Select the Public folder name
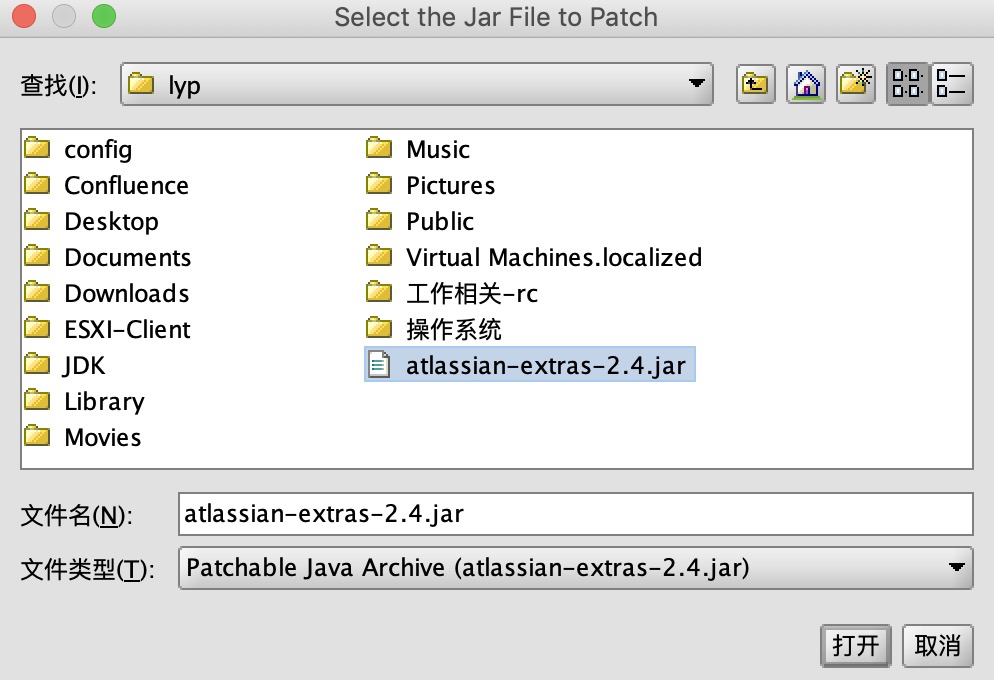This screenshot has width=994, height=680. (x=440, y=222)
